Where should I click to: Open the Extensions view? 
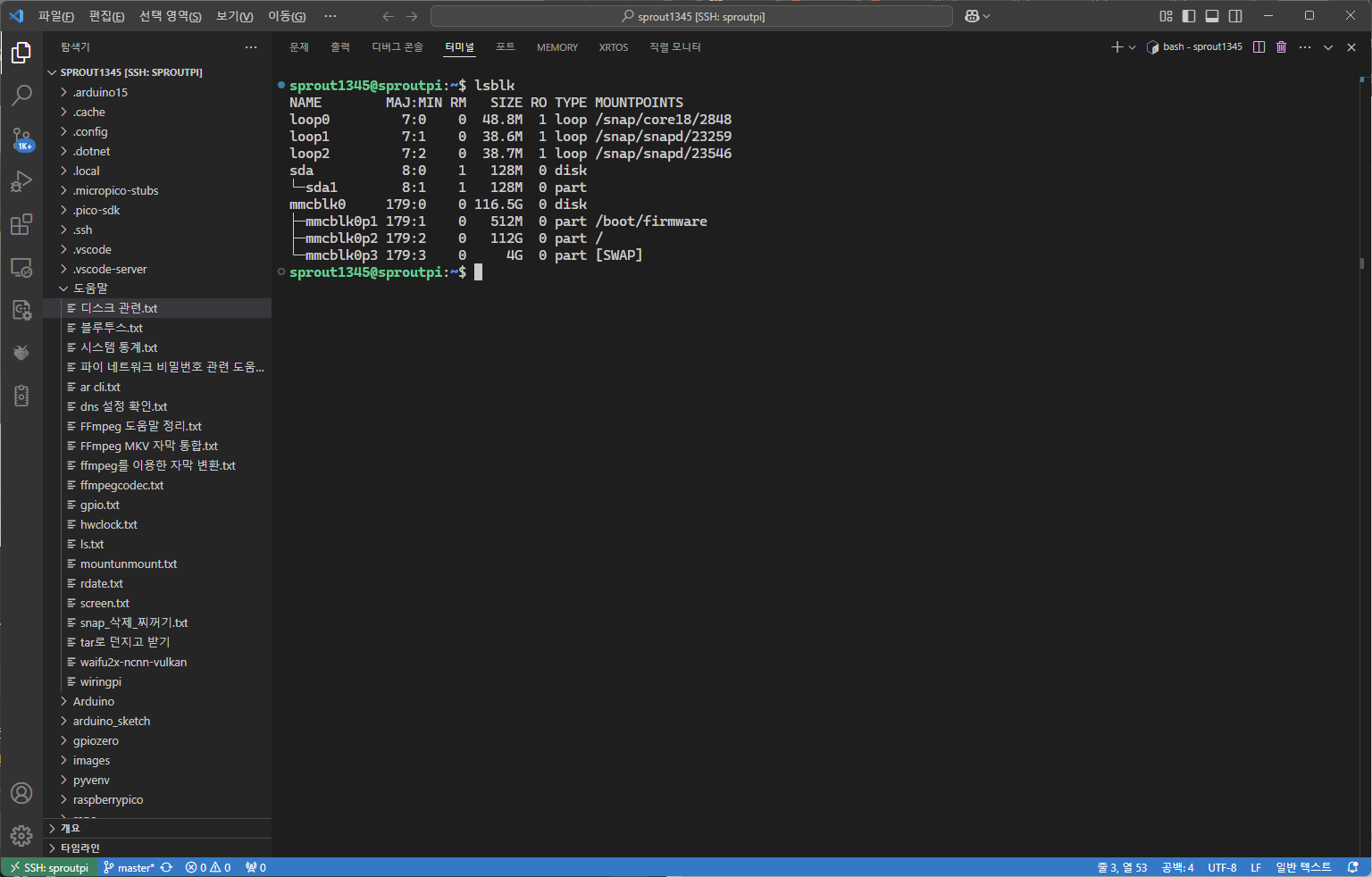pyautogui.click(x=21, y=224)
